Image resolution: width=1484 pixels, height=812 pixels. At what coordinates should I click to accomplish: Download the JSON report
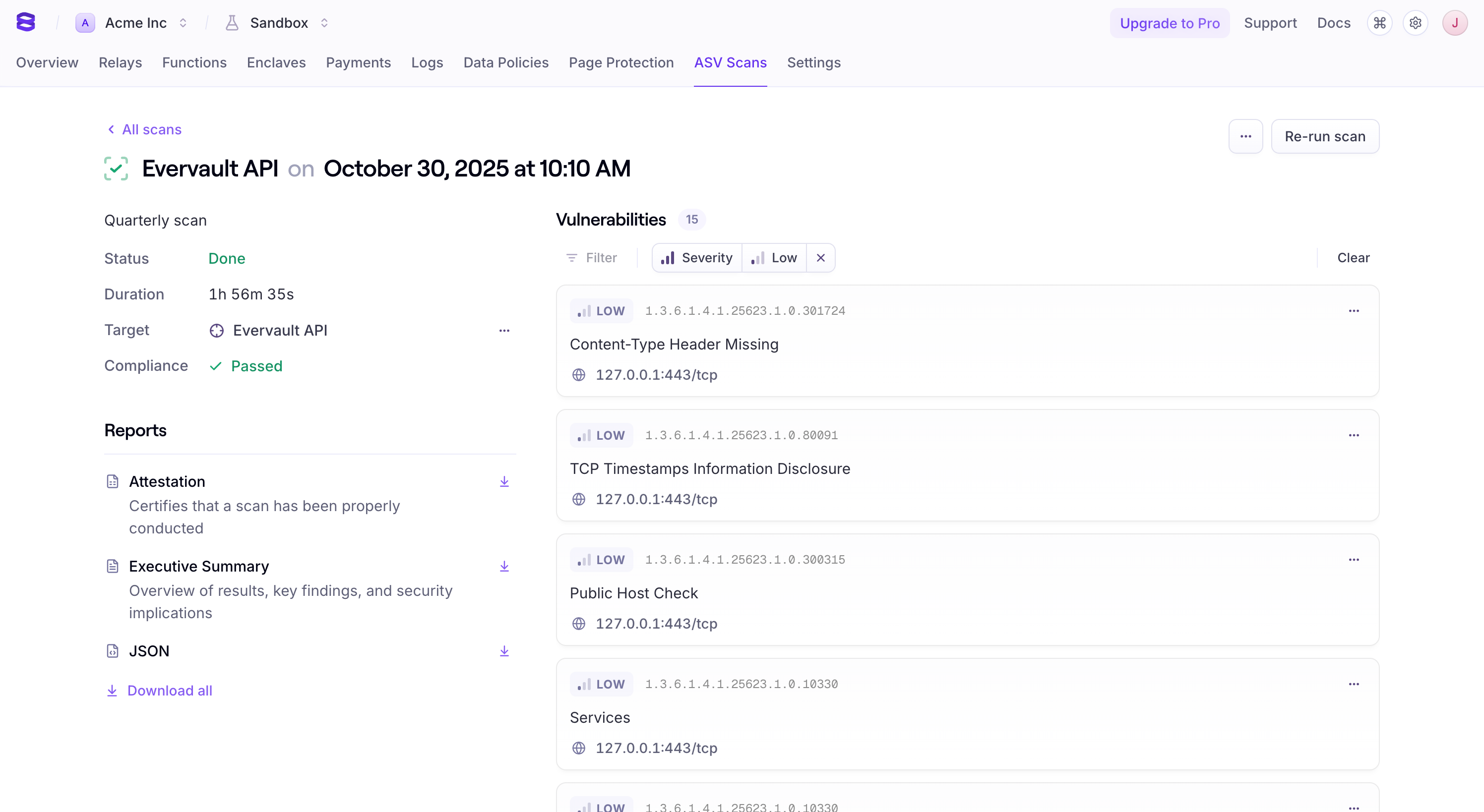[504, 651]
